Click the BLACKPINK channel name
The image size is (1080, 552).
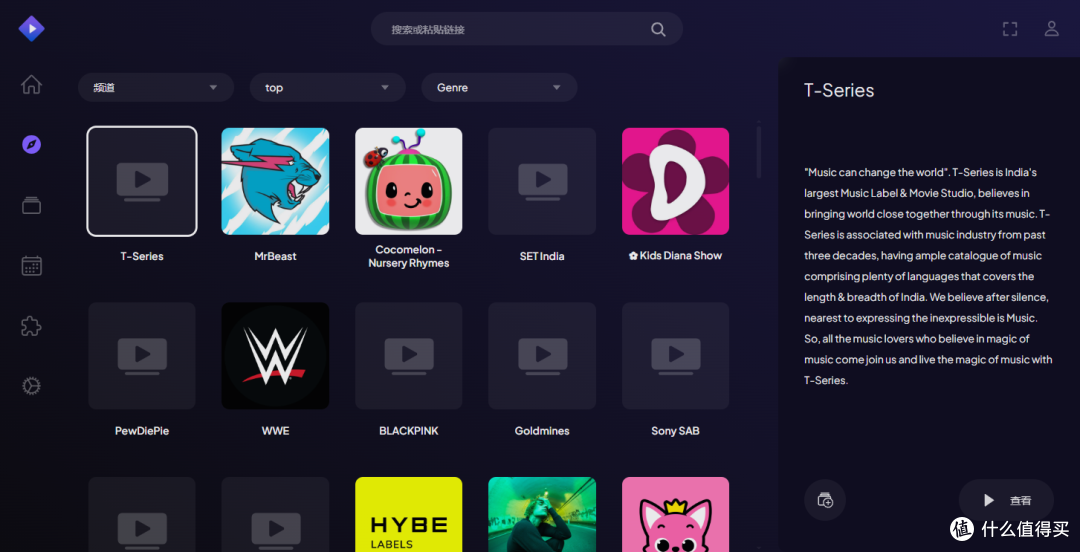408,431
